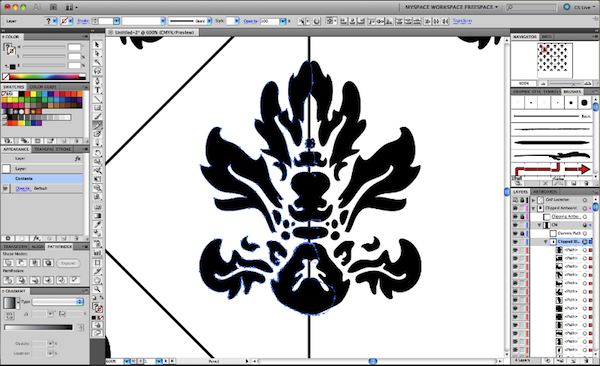Select the Magic Wand tool
600x366 pixels.
97,62
